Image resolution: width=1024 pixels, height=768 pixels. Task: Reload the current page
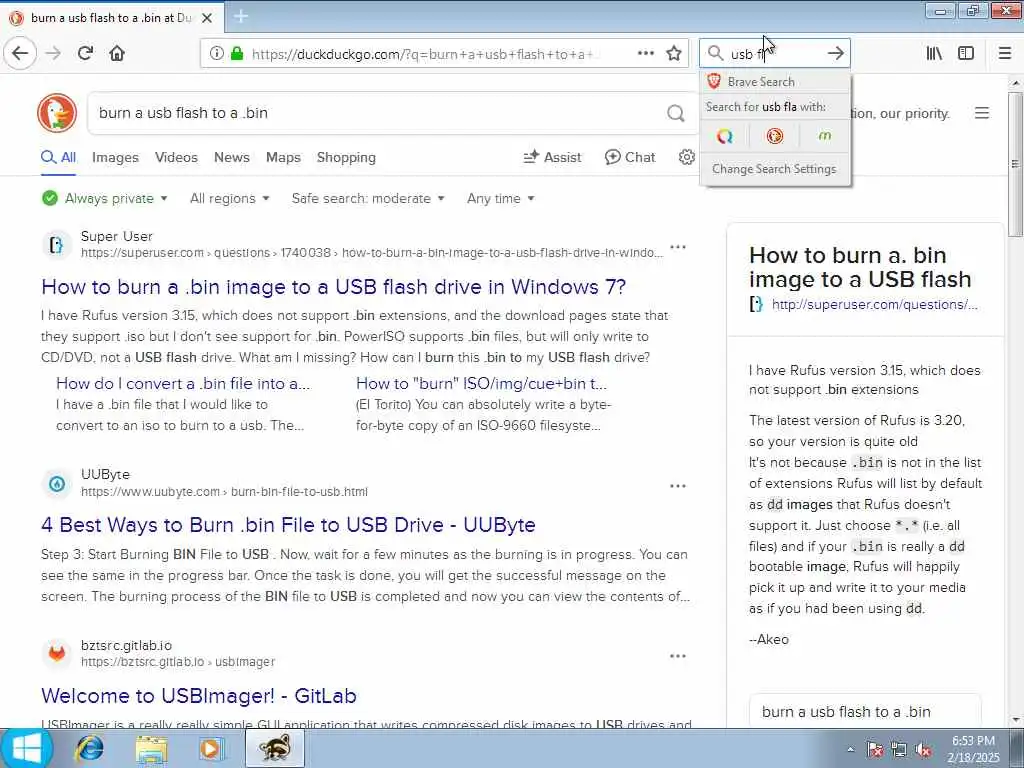85,53
